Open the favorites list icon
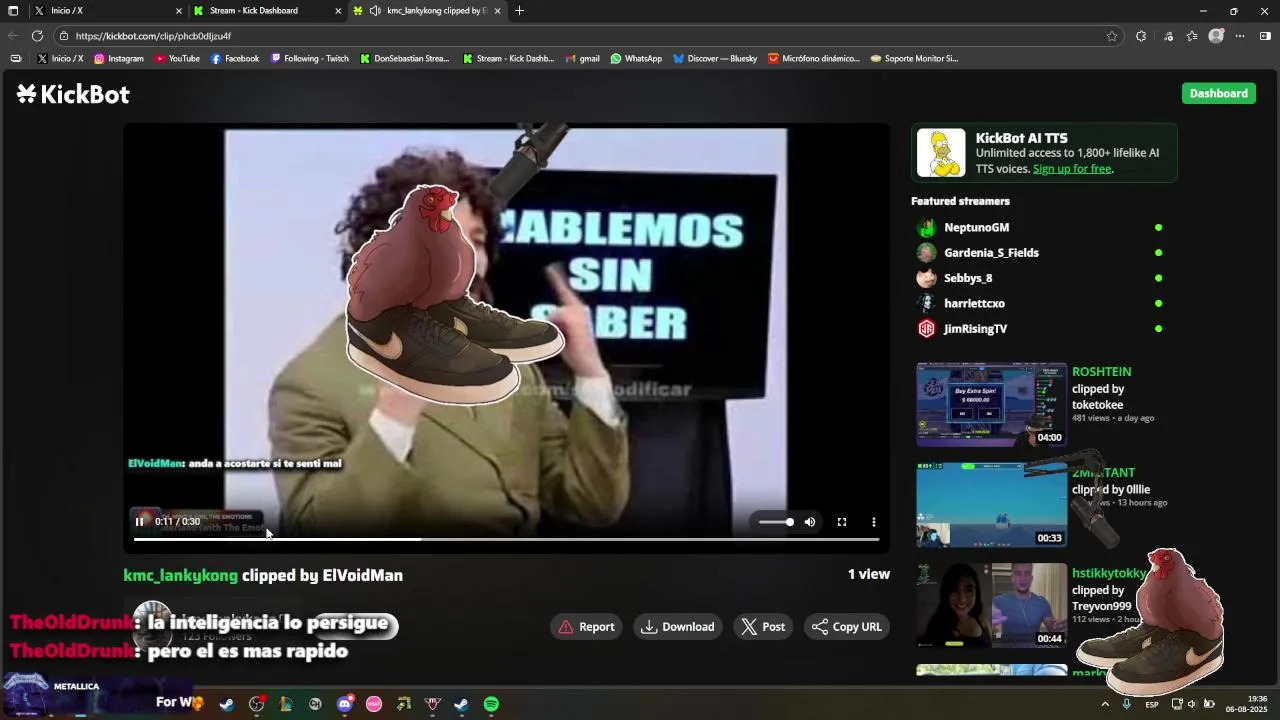This screenshot has height=720, width=1280. point(1192,36)
